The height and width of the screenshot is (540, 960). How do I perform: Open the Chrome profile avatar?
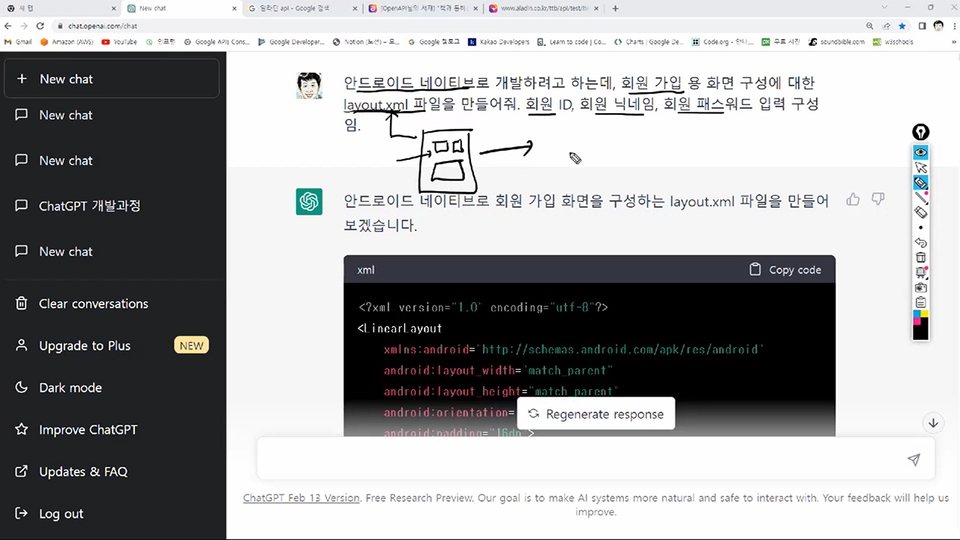click(x=939, y=26)
